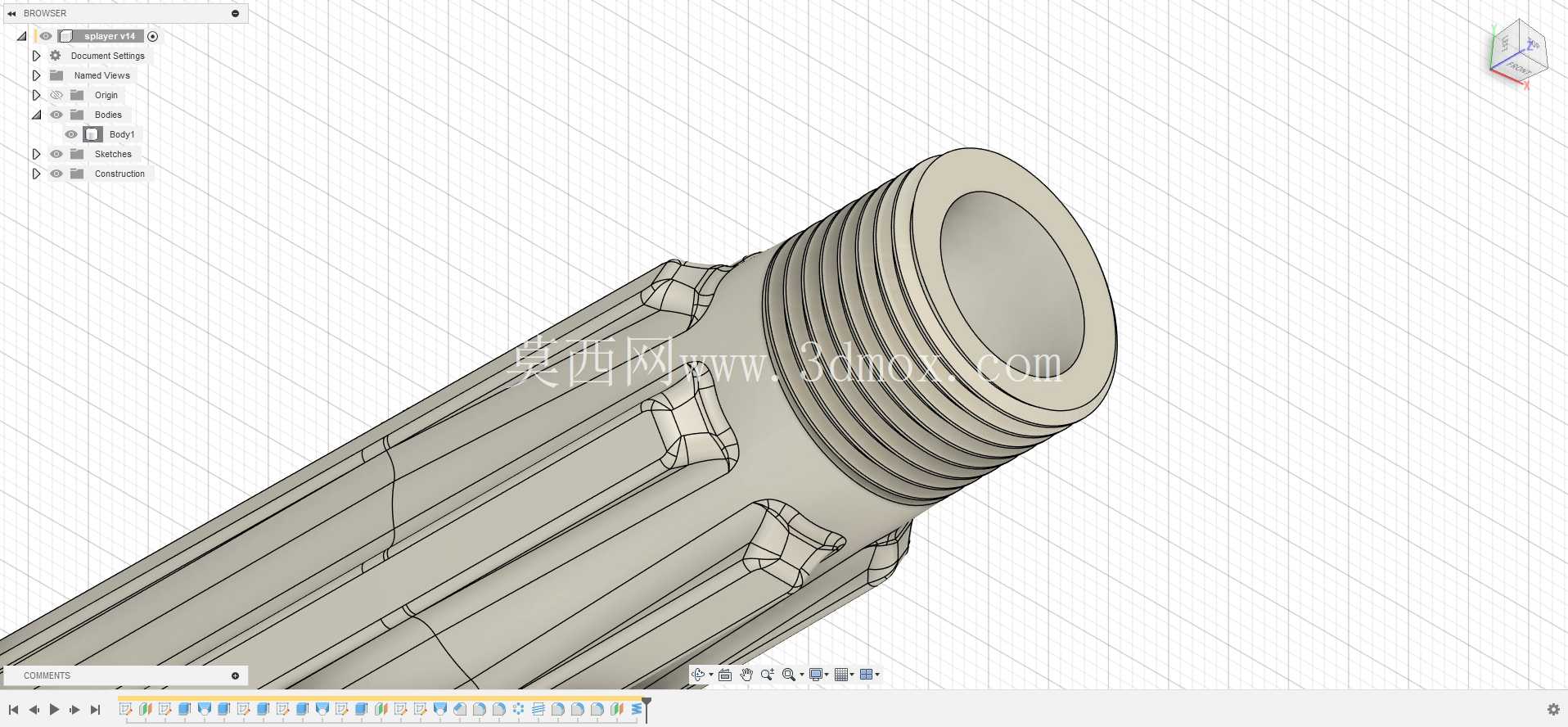
Task: Collapse Browser panel with double-arrow icon
Action: tap(11, 13)
